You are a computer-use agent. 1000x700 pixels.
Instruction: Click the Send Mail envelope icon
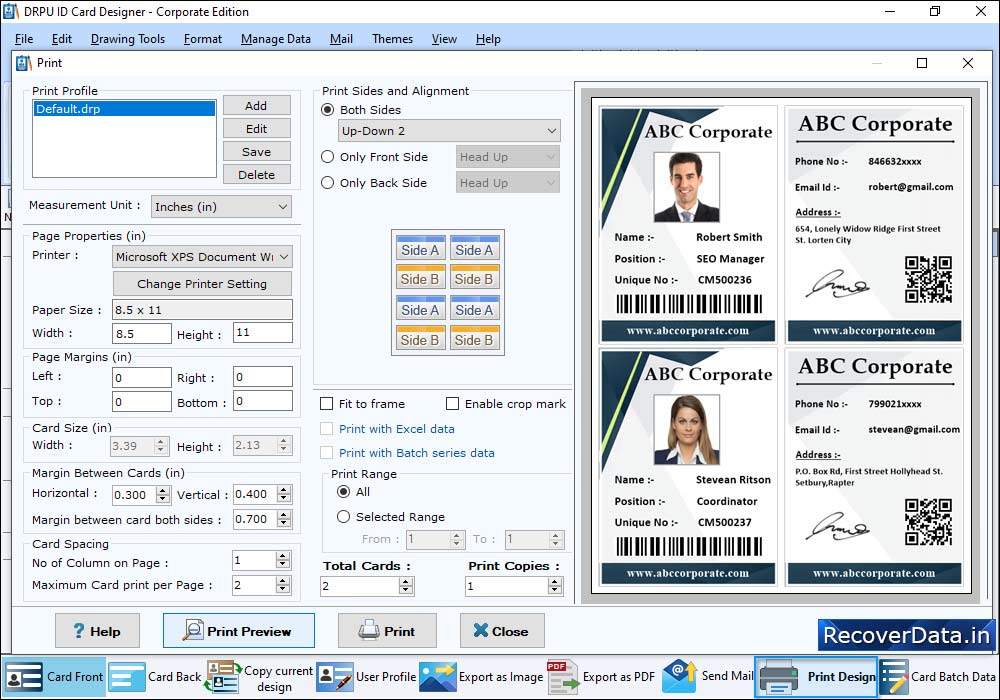[x=679, y=676]
